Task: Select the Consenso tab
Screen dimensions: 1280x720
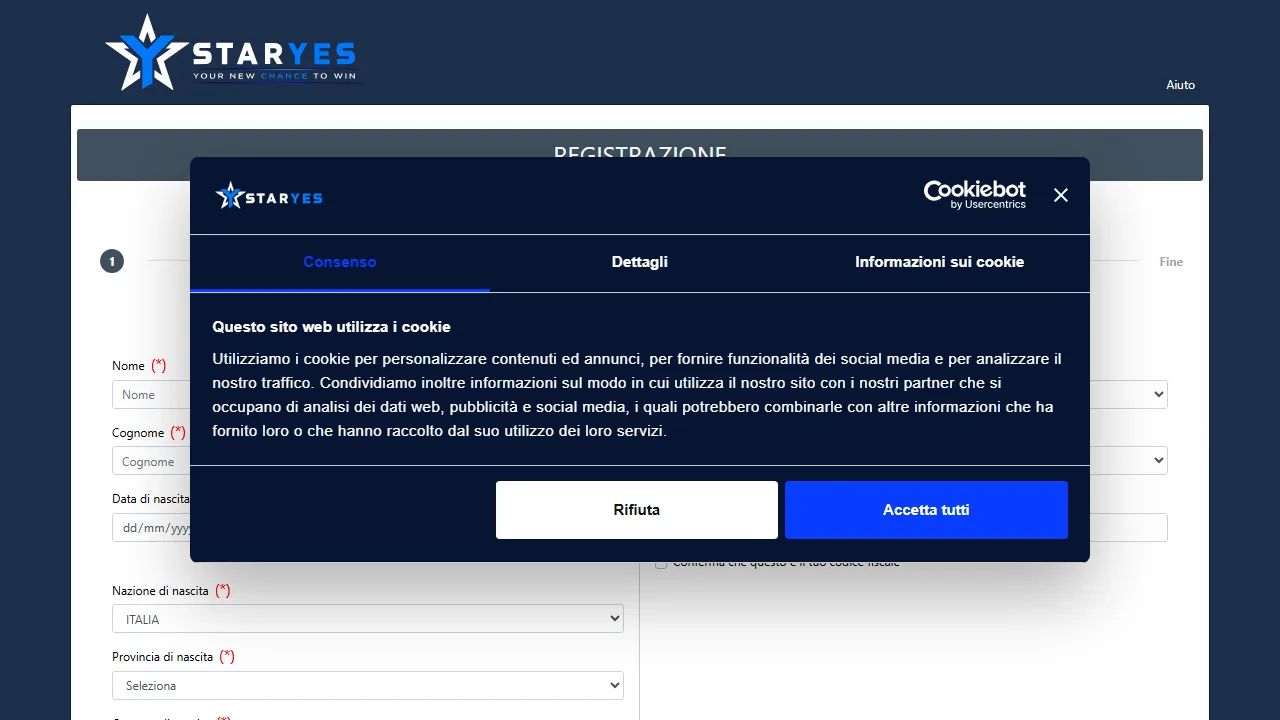Action: tap(340, 262)
